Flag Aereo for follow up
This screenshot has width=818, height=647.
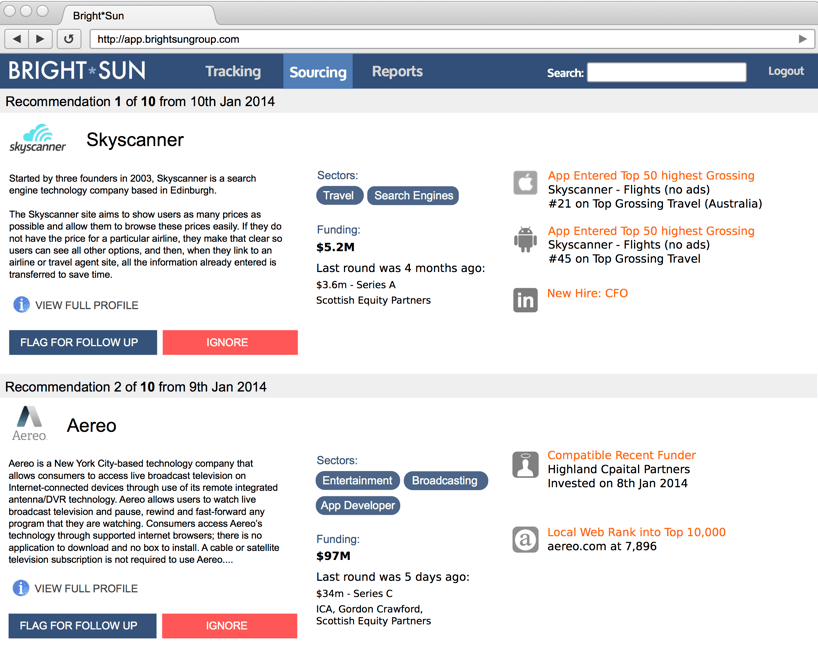(x=82, y=626)
